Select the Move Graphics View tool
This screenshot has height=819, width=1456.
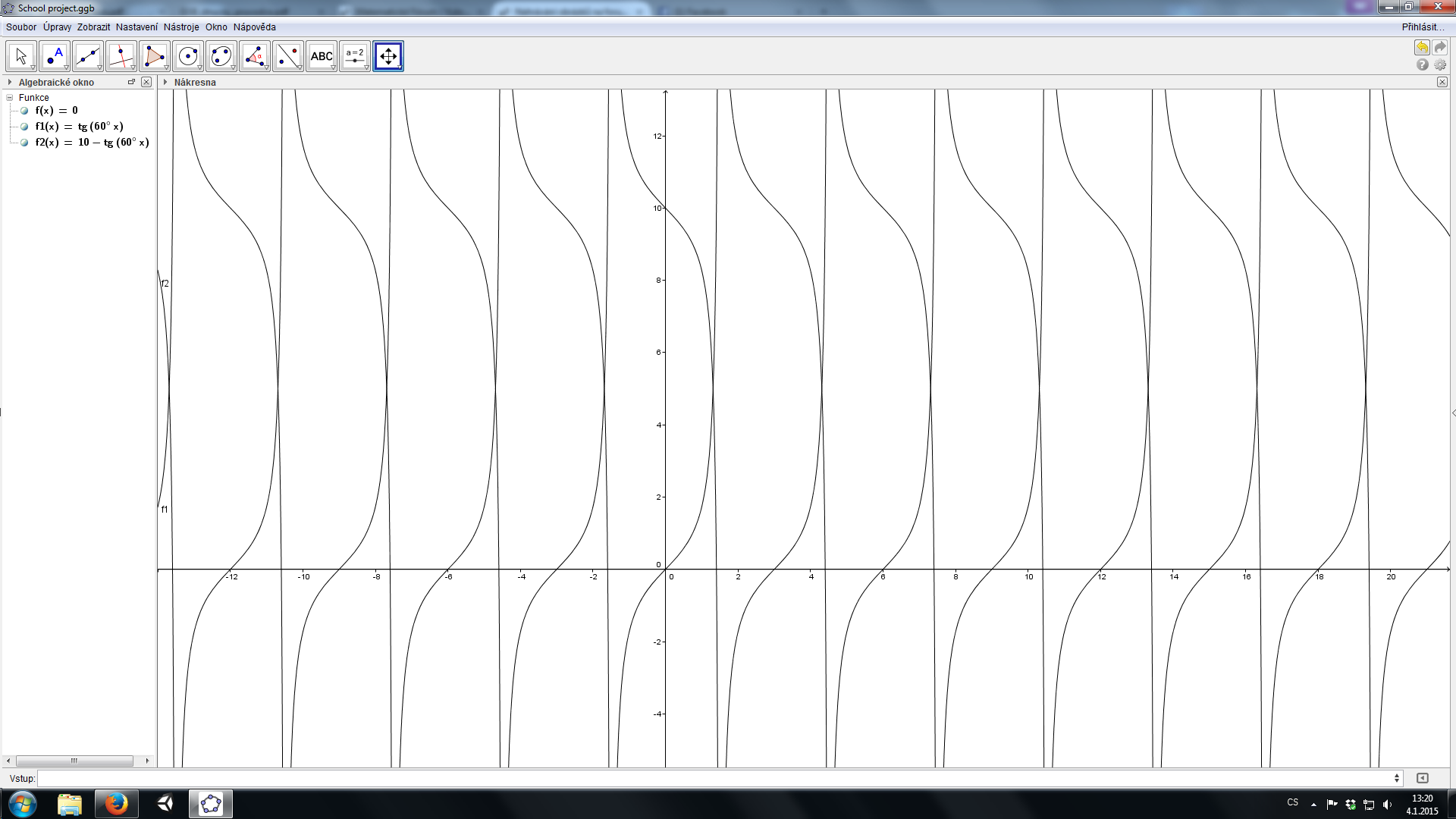point(388,56)
